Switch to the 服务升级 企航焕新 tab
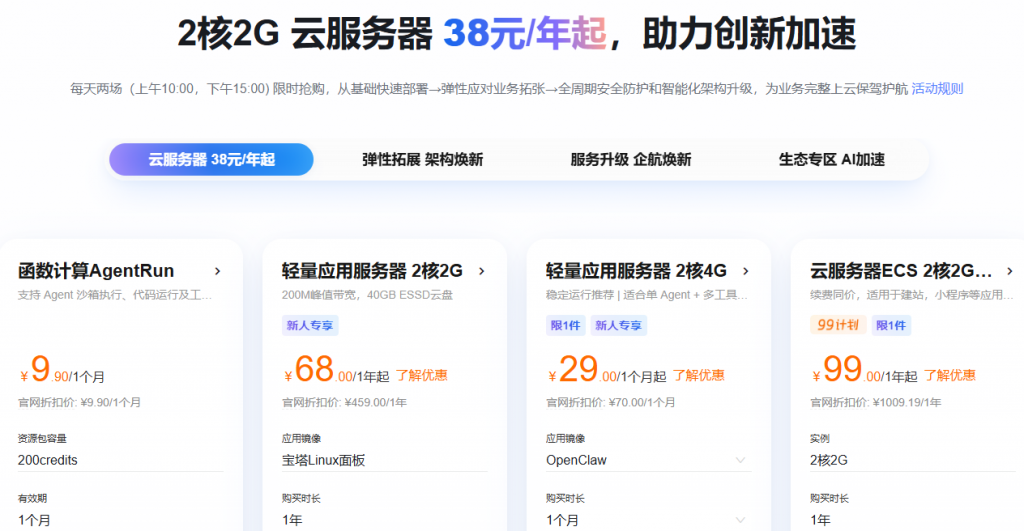Image resolution: width=1024 pixels, height=531 pixels. pos(631,159)
